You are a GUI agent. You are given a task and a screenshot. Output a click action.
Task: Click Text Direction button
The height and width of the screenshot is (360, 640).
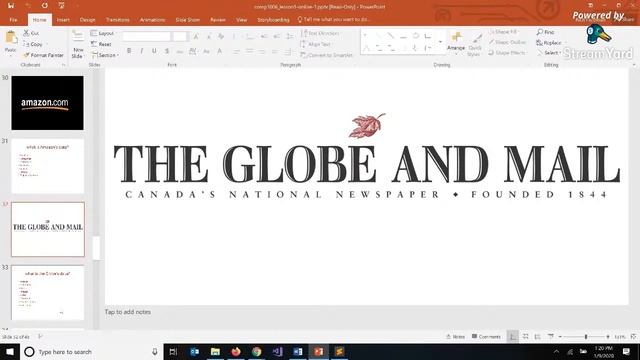point(320,33)
